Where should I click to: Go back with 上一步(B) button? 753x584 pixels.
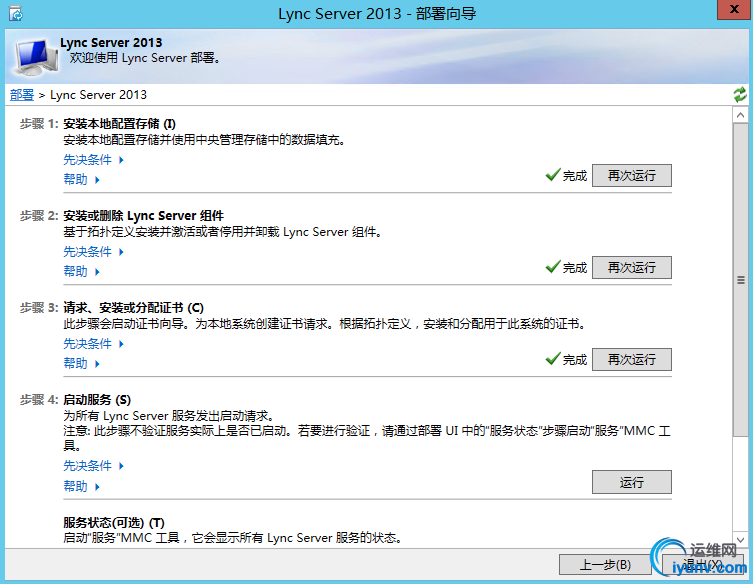[605, 565]
